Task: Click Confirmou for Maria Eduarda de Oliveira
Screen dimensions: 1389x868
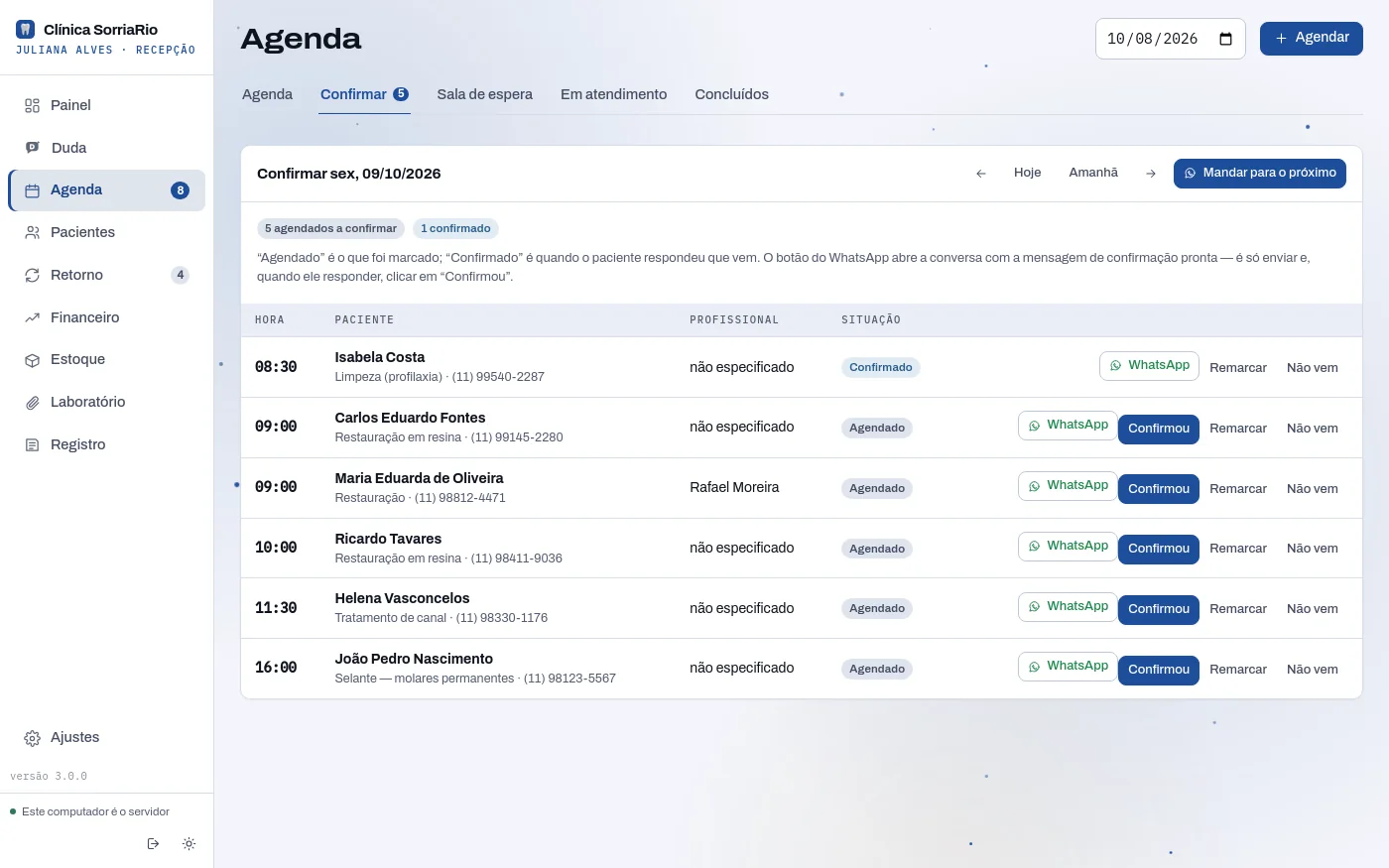Action: click(1159, 489)
